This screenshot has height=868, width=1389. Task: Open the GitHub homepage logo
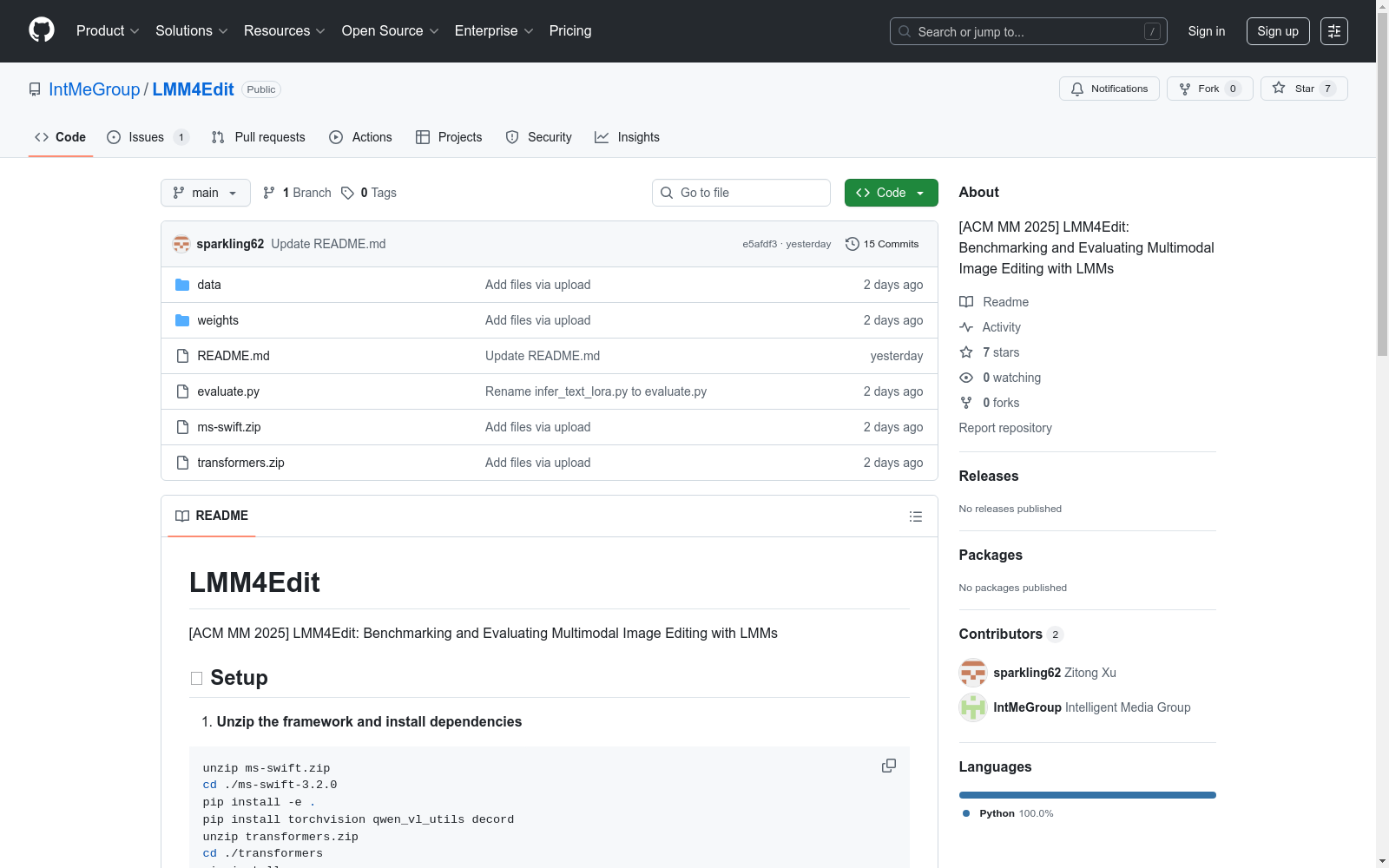coord(42,30)
